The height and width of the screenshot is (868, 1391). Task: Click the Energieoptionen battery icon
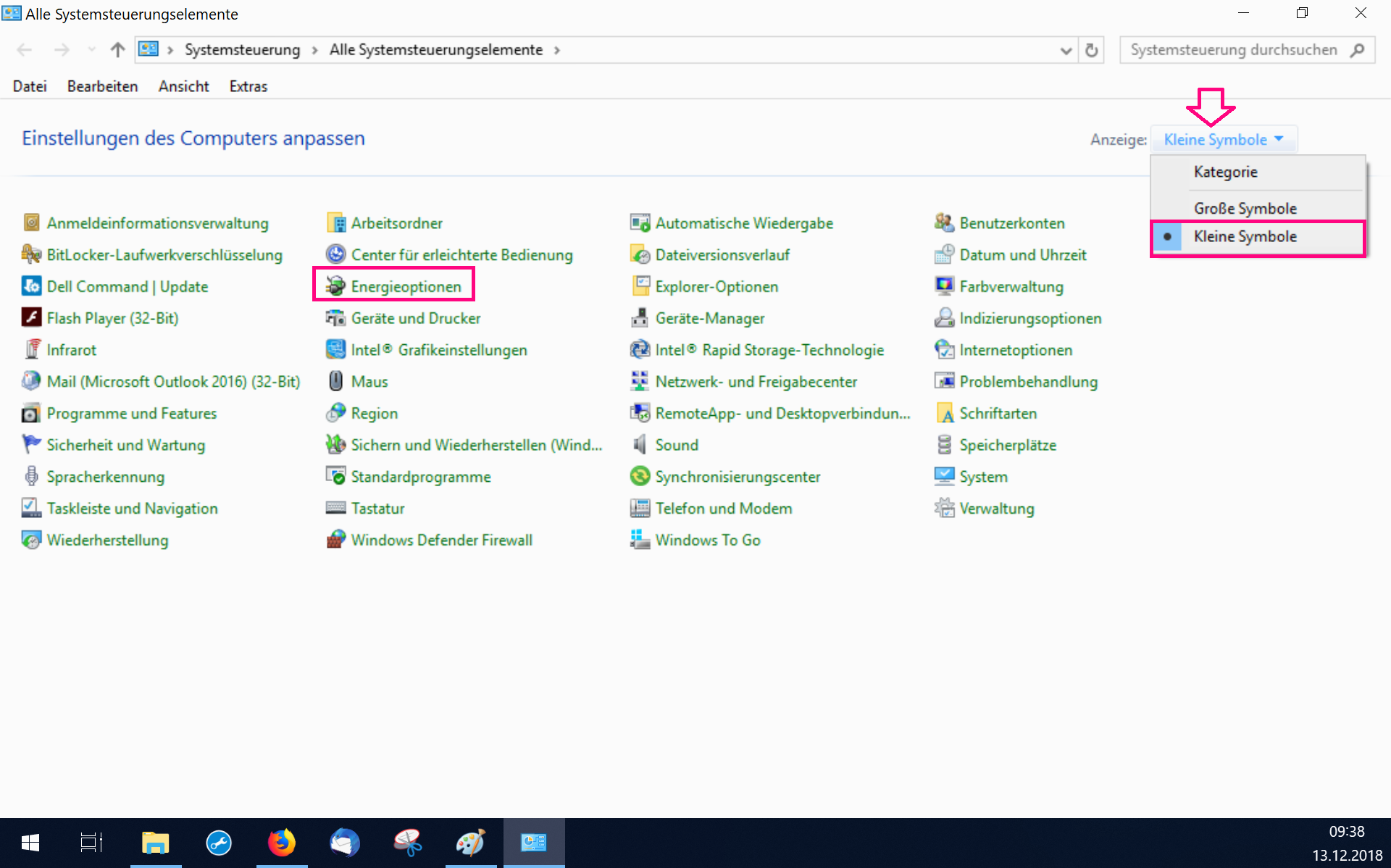click(x=335, y=286)
